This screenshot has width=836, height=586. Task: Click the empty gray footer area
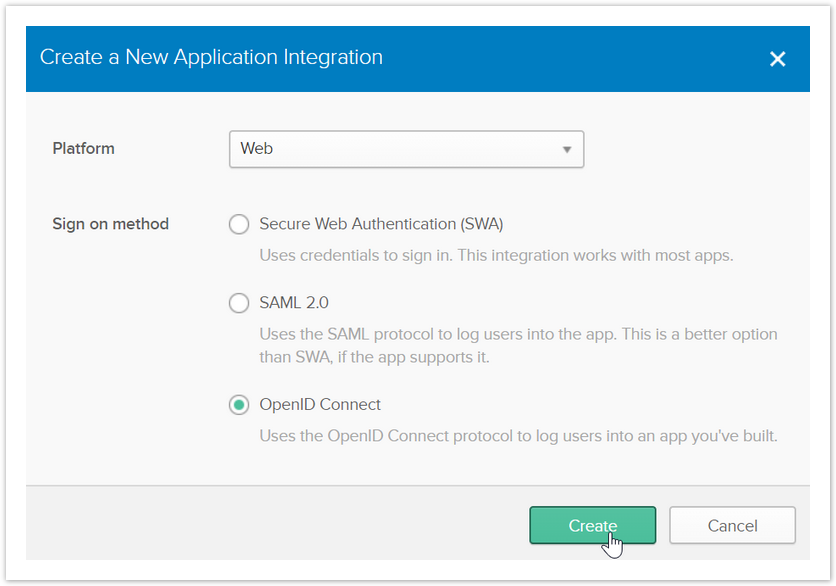(270, 525)
